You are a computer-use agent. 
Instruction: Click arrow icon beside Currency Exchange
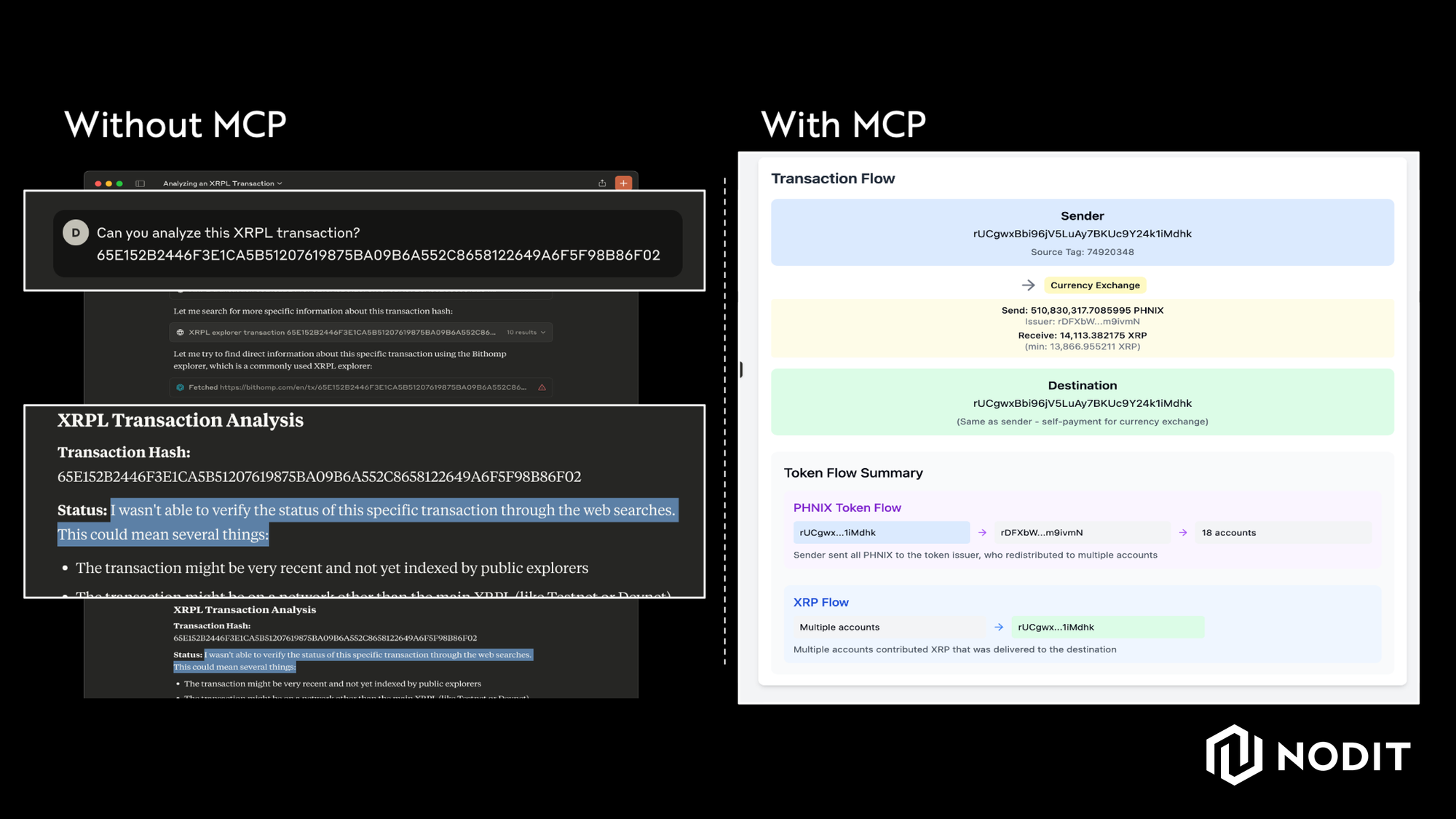[x=1028, y=285]
